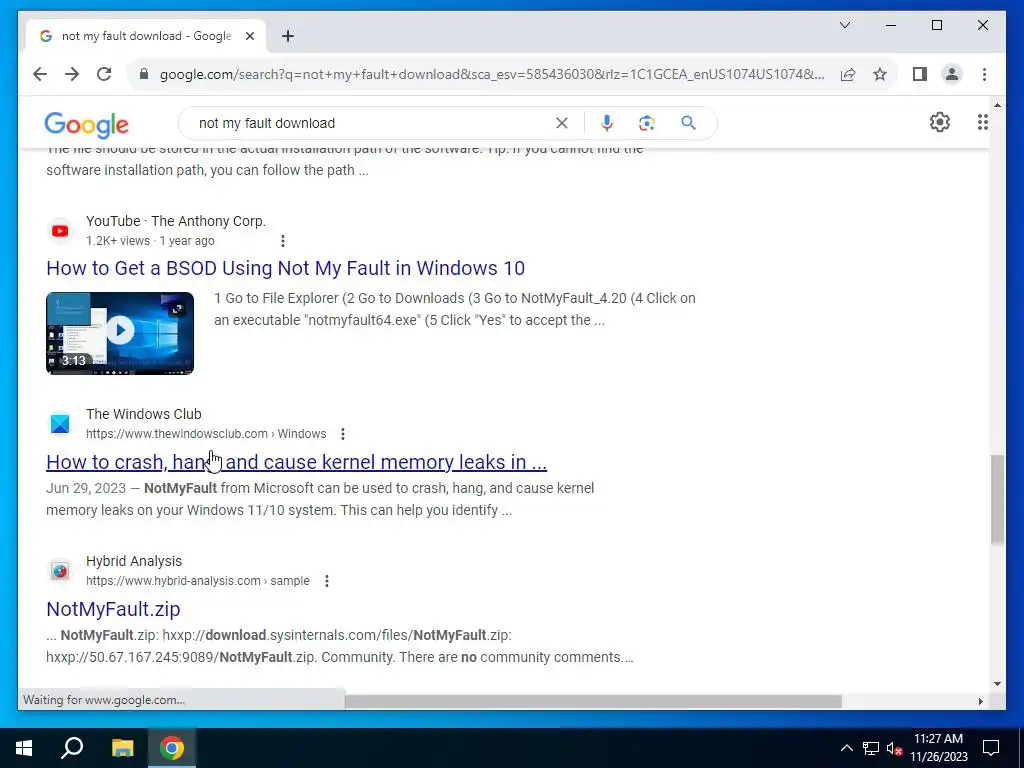Viewport: 1024px width, 768px height.
Task: Close the 'not my fault download' tab
Action: (x=249, y=36)
